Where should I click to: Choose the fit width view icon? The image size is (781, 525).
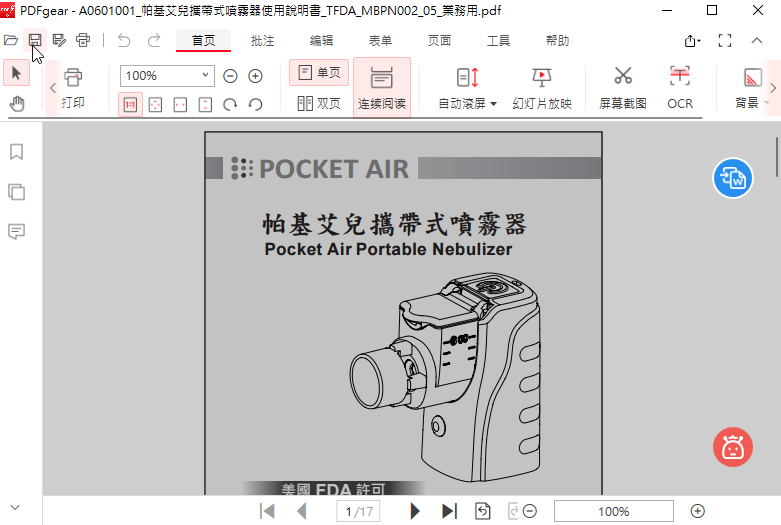pyautogui.click(x=180, y=105)
